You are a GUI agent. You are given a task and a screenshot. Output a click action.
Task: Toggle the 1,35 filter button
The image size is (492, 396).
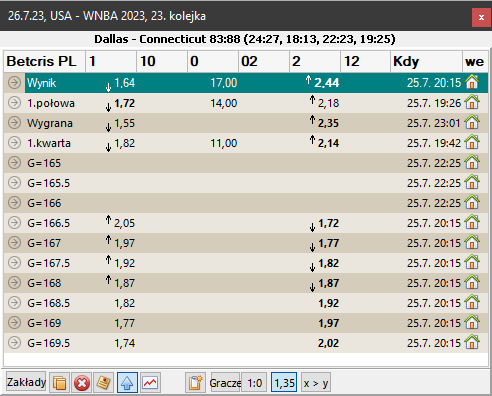point(284,383)
